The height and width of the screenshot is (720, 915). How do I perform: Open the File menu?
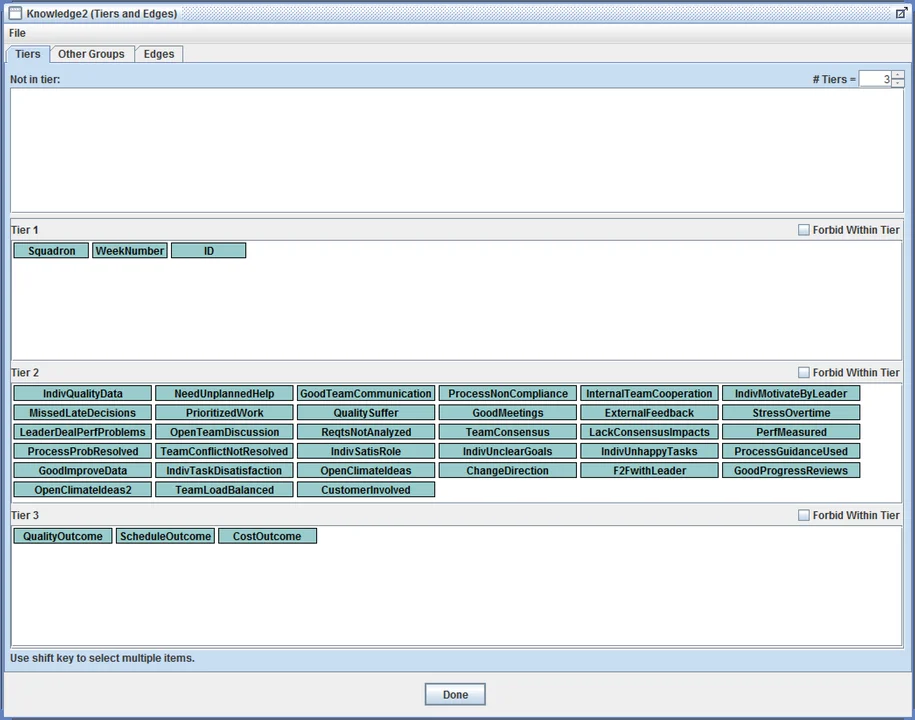(x=16, y=33)
